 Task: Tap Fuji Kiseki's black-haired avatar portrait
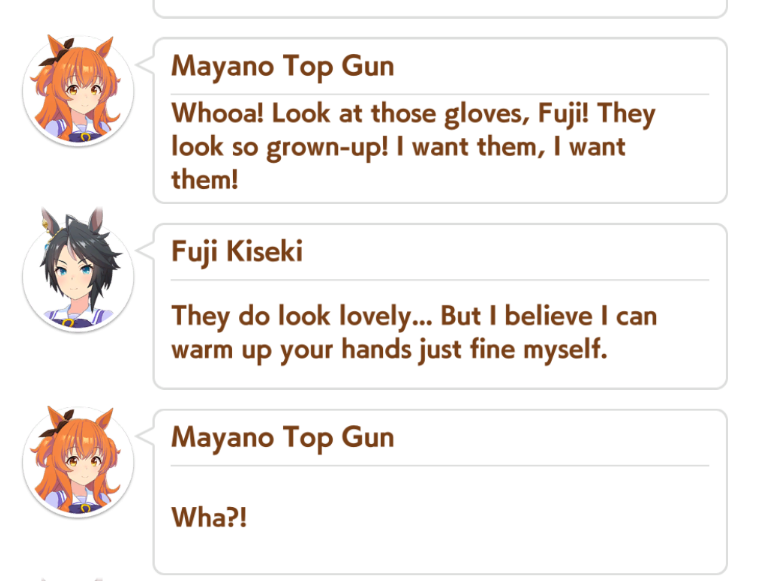(78, 274)
